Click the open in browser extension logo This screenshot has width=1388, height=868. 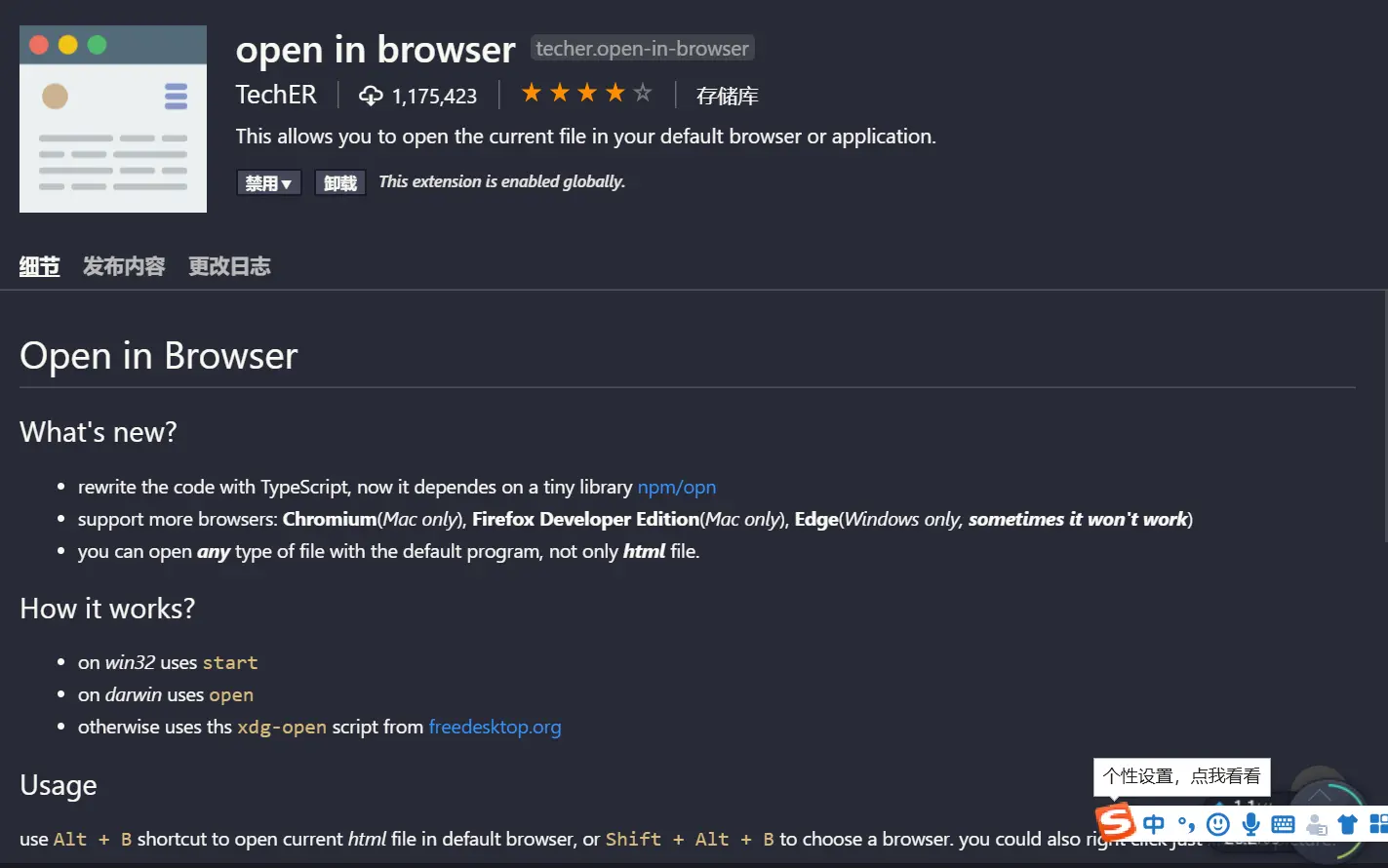113,119
